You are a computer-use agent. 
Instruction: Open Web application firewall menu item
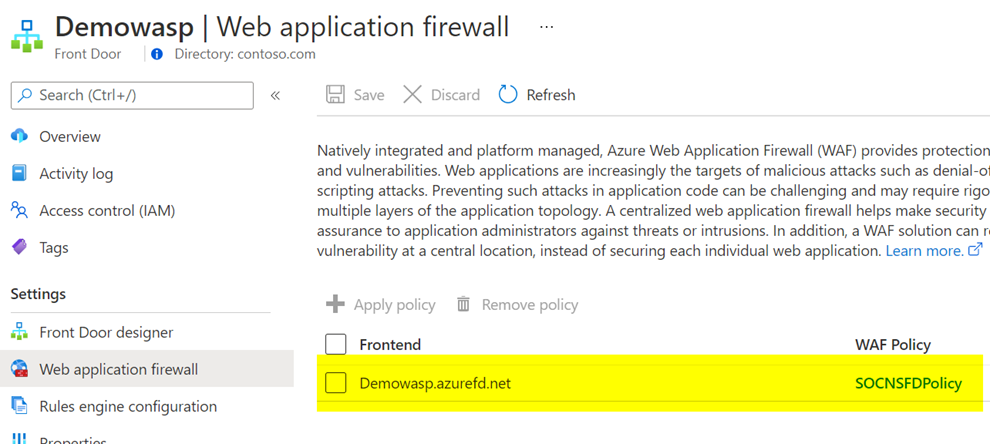[x=118, y=369]
